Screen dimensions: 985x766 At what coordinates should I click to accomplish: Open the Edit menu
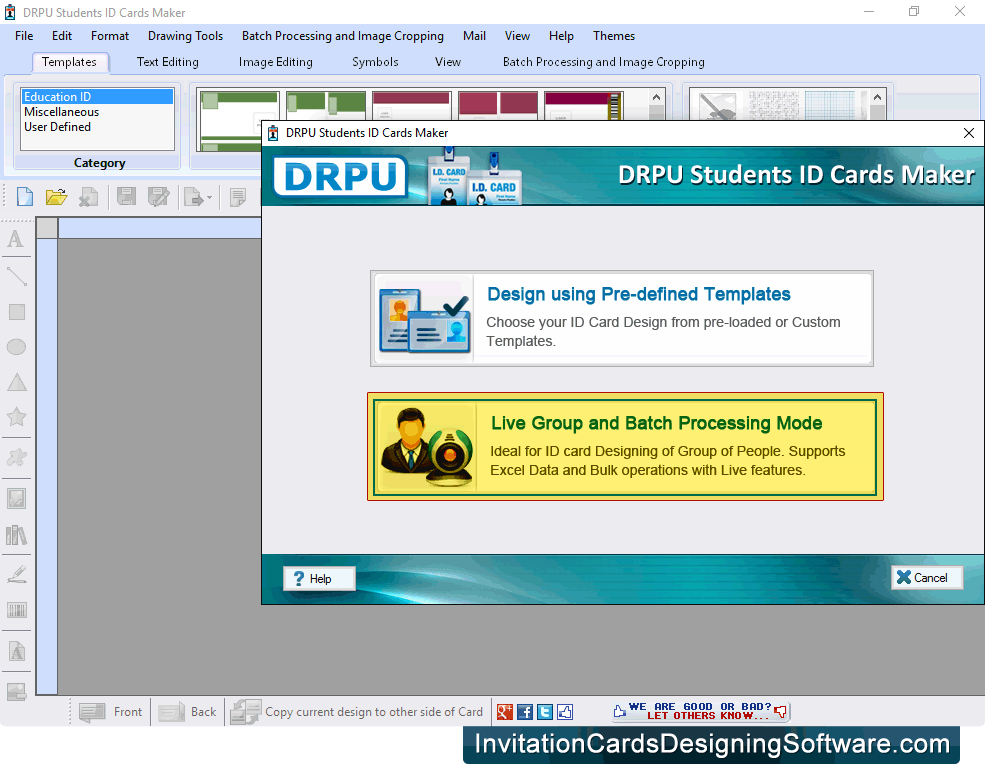tap(62, 36)
